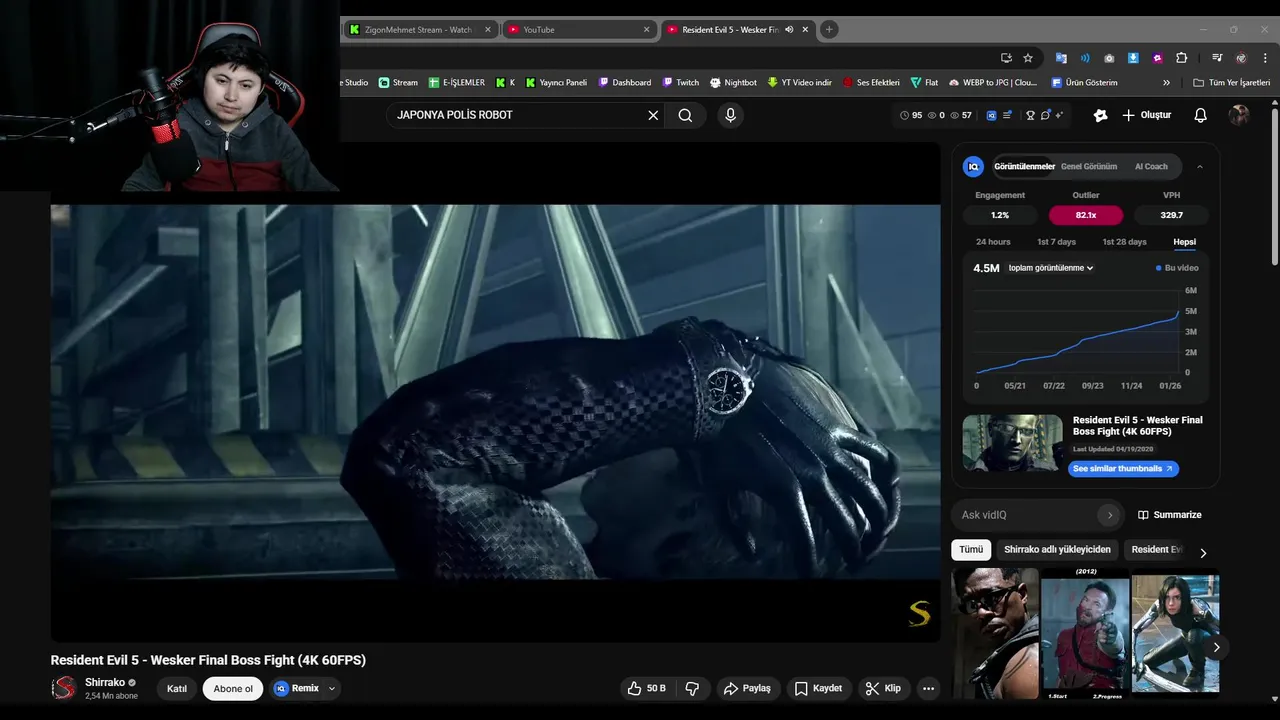The width and height of the screenshot is (1280, 720).
Task: Dislike the video with thumbs down
Action: (692, 688)
